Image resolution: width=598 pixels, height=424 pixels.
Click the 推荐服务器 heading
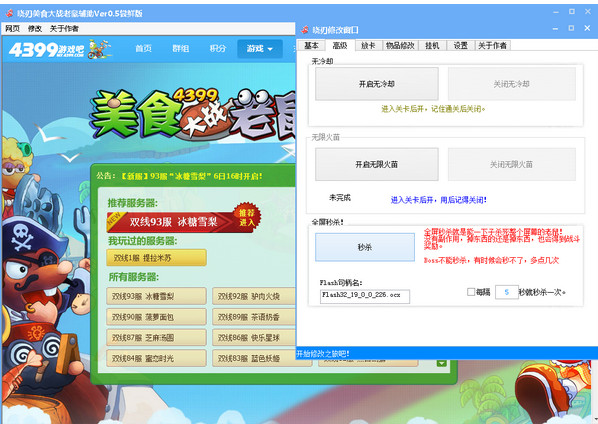coord(132,203)
